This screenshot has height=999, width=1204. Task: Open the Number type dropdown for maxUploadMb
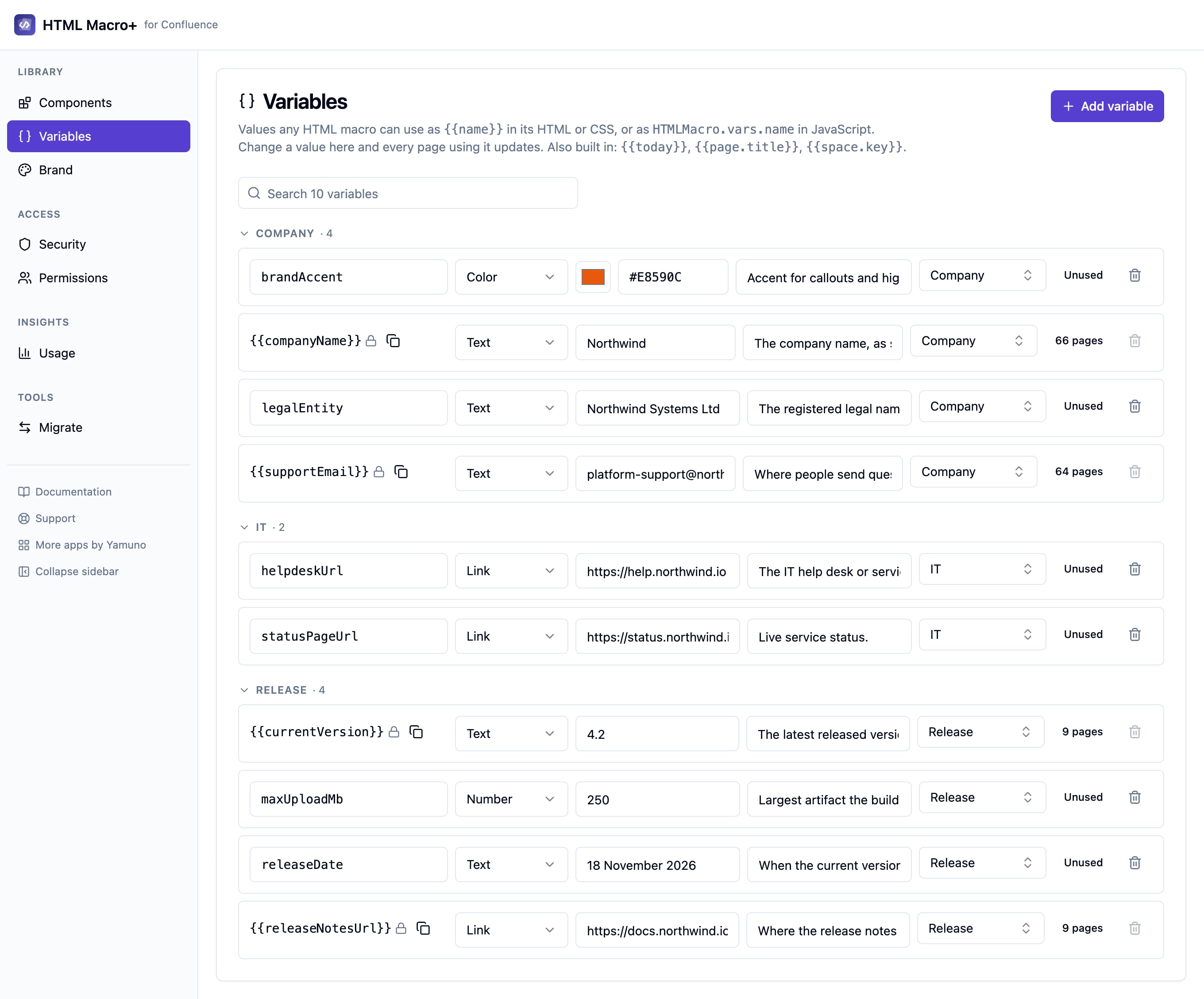[511, 799]
